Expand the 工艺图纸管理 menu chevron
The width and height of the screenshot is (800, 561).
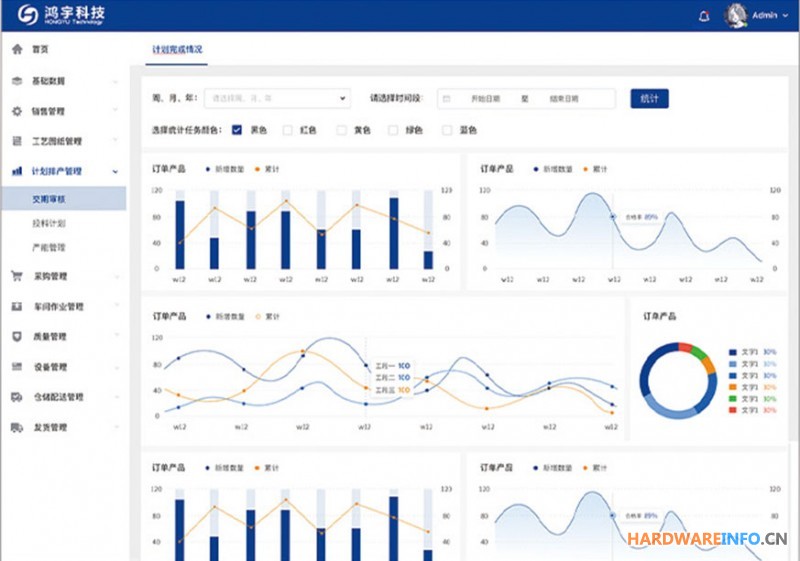pyautogui.click(x=115, y=140)
